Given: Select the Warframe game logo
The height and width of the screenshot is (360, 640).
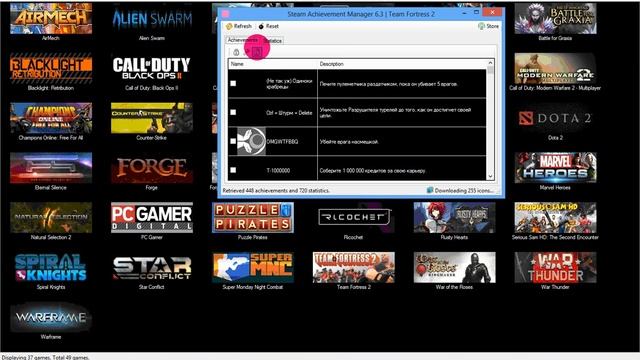Looking at the screenshot, I should tap(51, 317).
